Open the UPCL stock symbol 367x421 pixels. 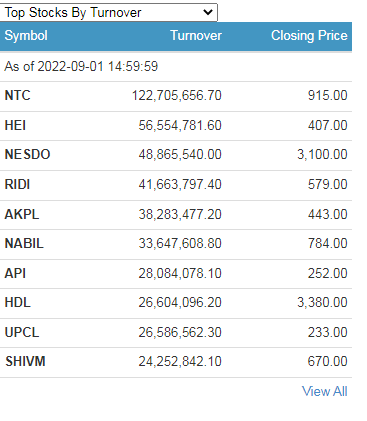[x=22, y=332]
